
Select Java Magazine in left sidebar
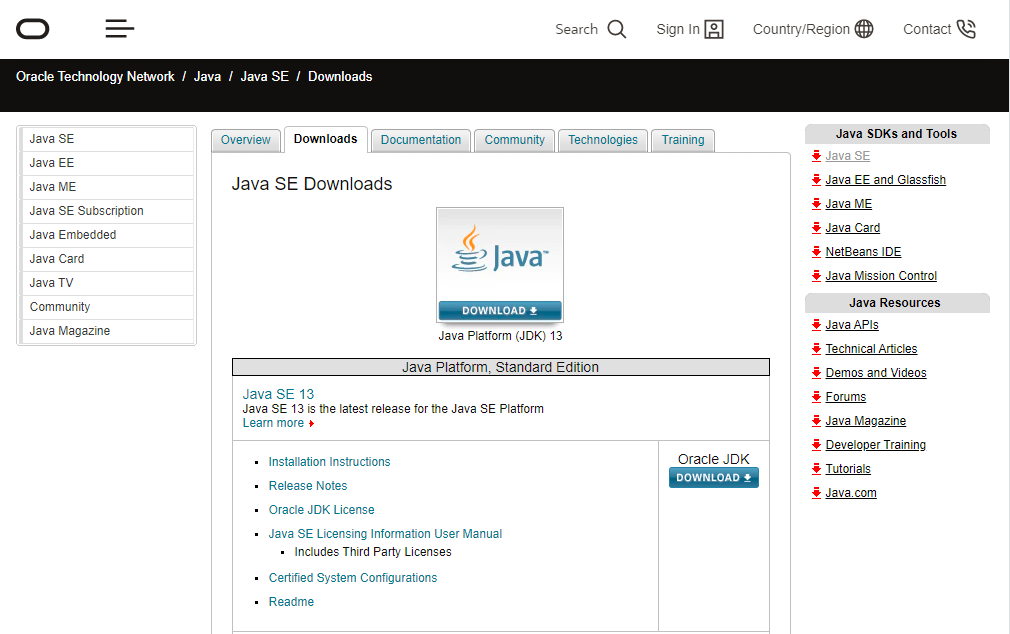[x=106, y=331]
